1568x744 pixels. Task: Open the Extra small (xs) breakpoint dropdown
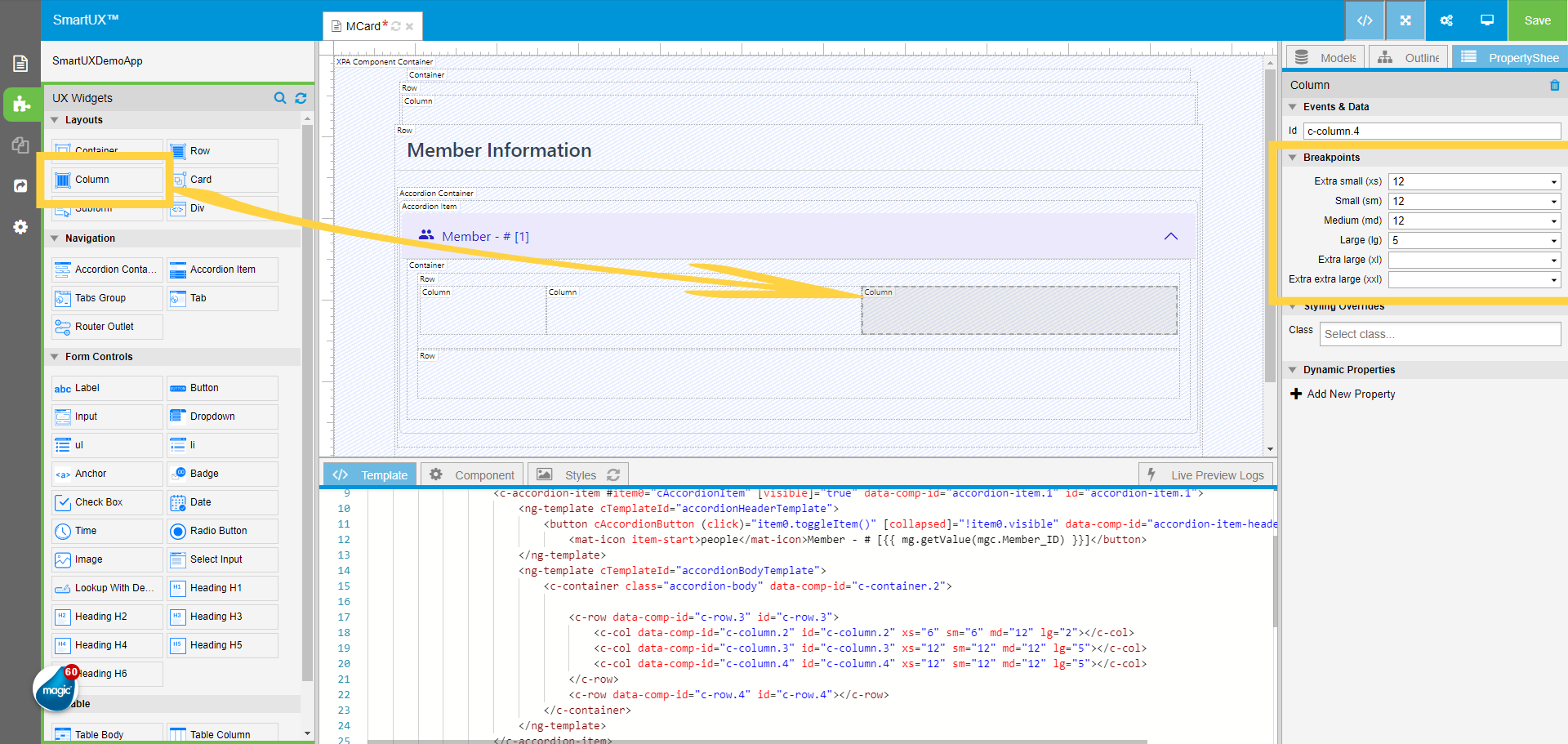pyautogui.click(x=1474, y=181)
